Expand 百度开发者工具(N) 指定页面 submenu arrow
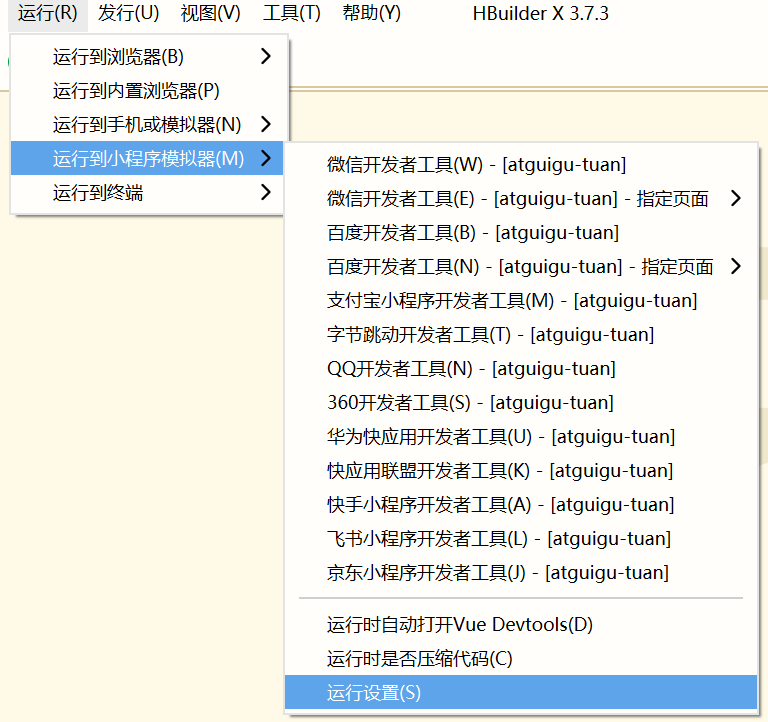 click(736, 267)
